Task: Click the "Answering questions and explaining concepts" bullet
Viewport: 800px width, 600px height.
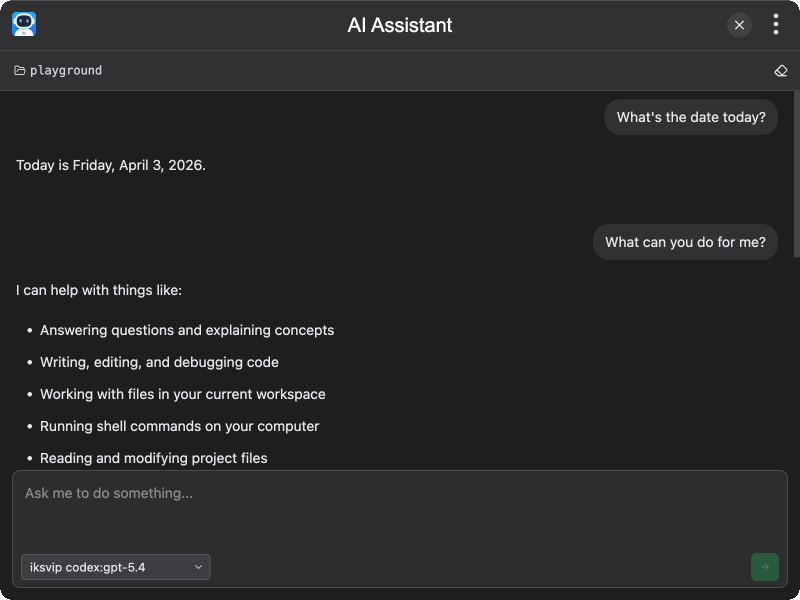Action: (x=187, y=330)
